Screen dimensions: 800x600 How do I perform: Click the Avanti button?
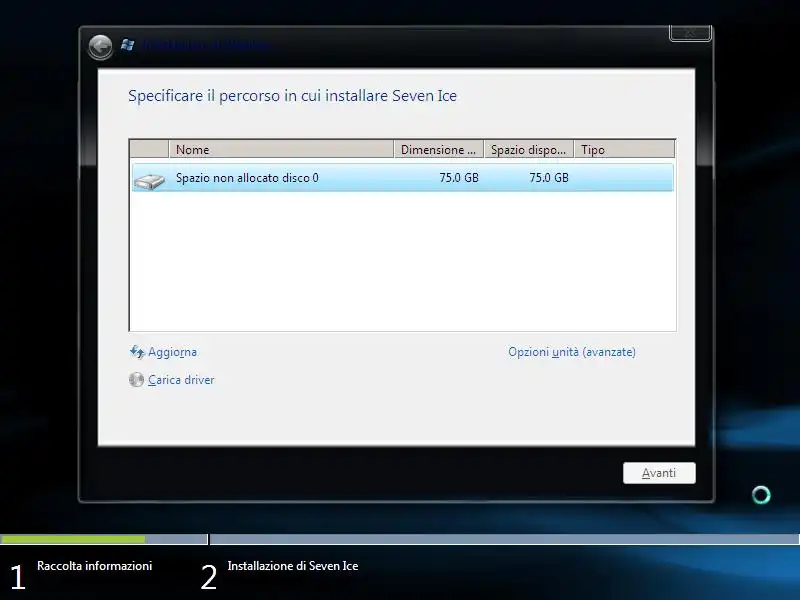659,473
